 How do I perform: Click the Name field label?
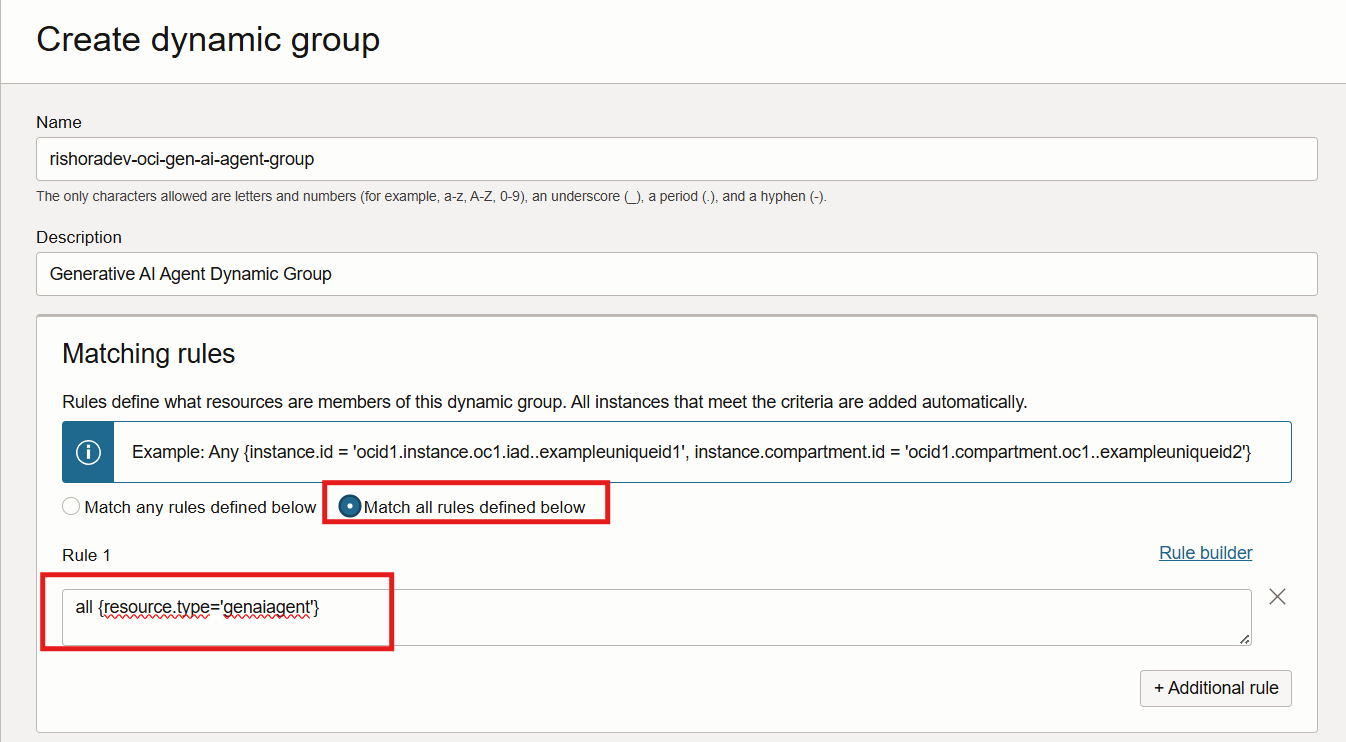(x=59, y=122)
